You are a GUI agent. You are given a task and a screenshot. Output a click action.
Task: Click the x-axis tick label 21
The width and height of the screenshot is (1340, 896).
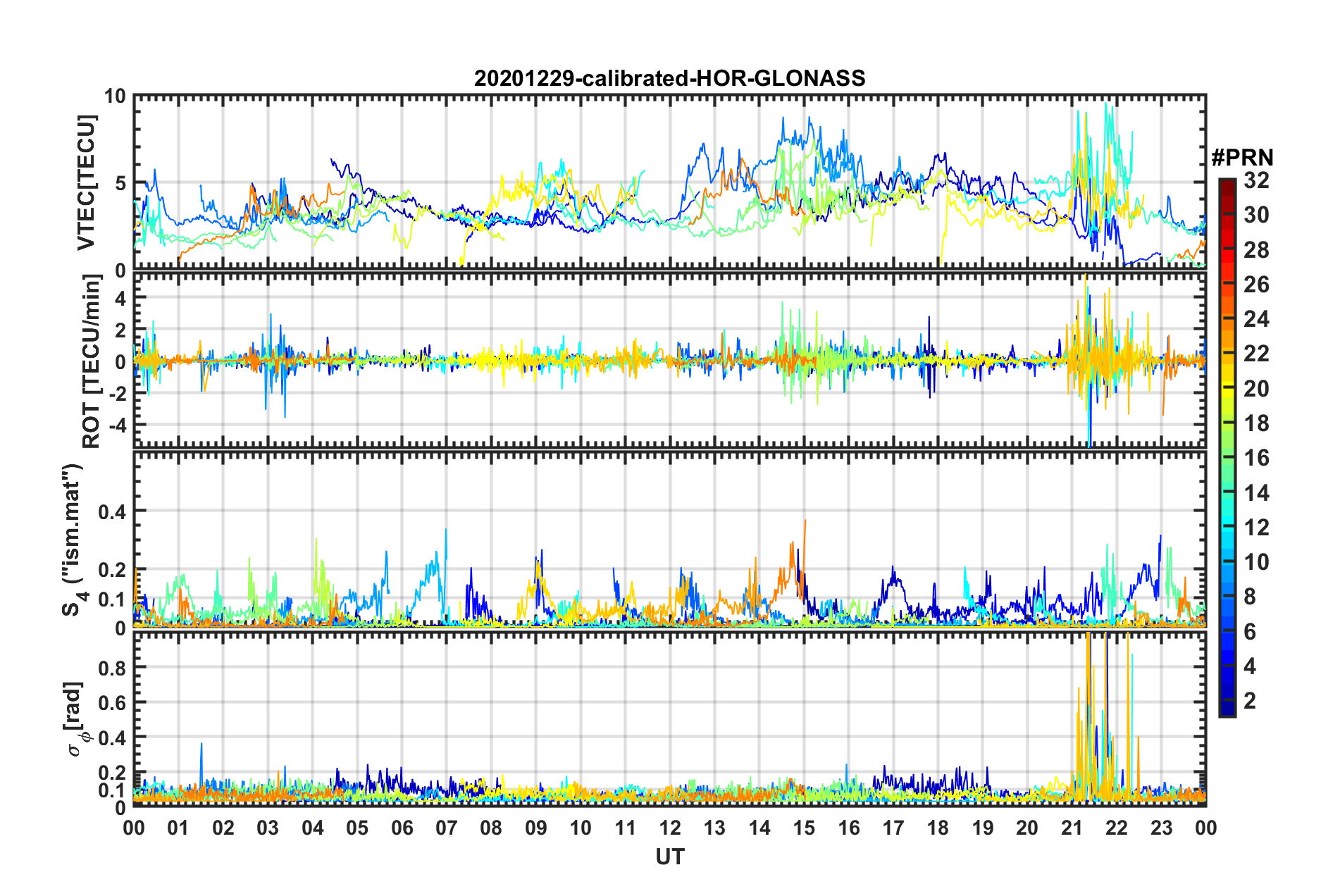coord(1072,828)
